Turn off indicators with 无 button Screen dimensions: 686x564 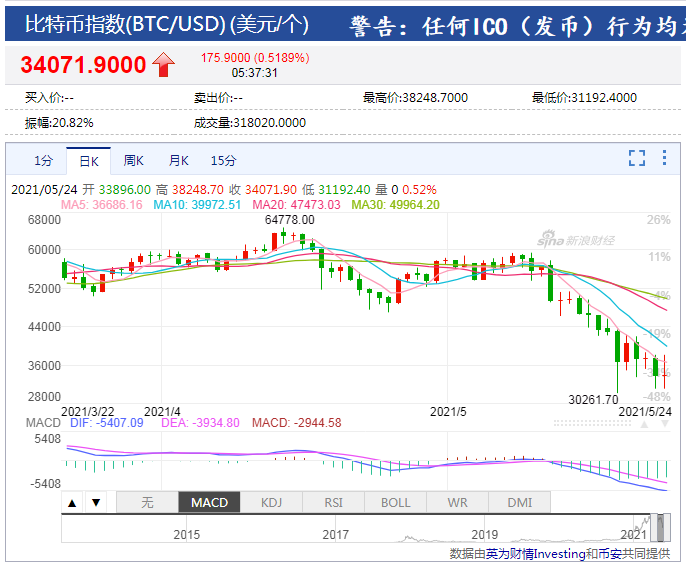(147, 502)
